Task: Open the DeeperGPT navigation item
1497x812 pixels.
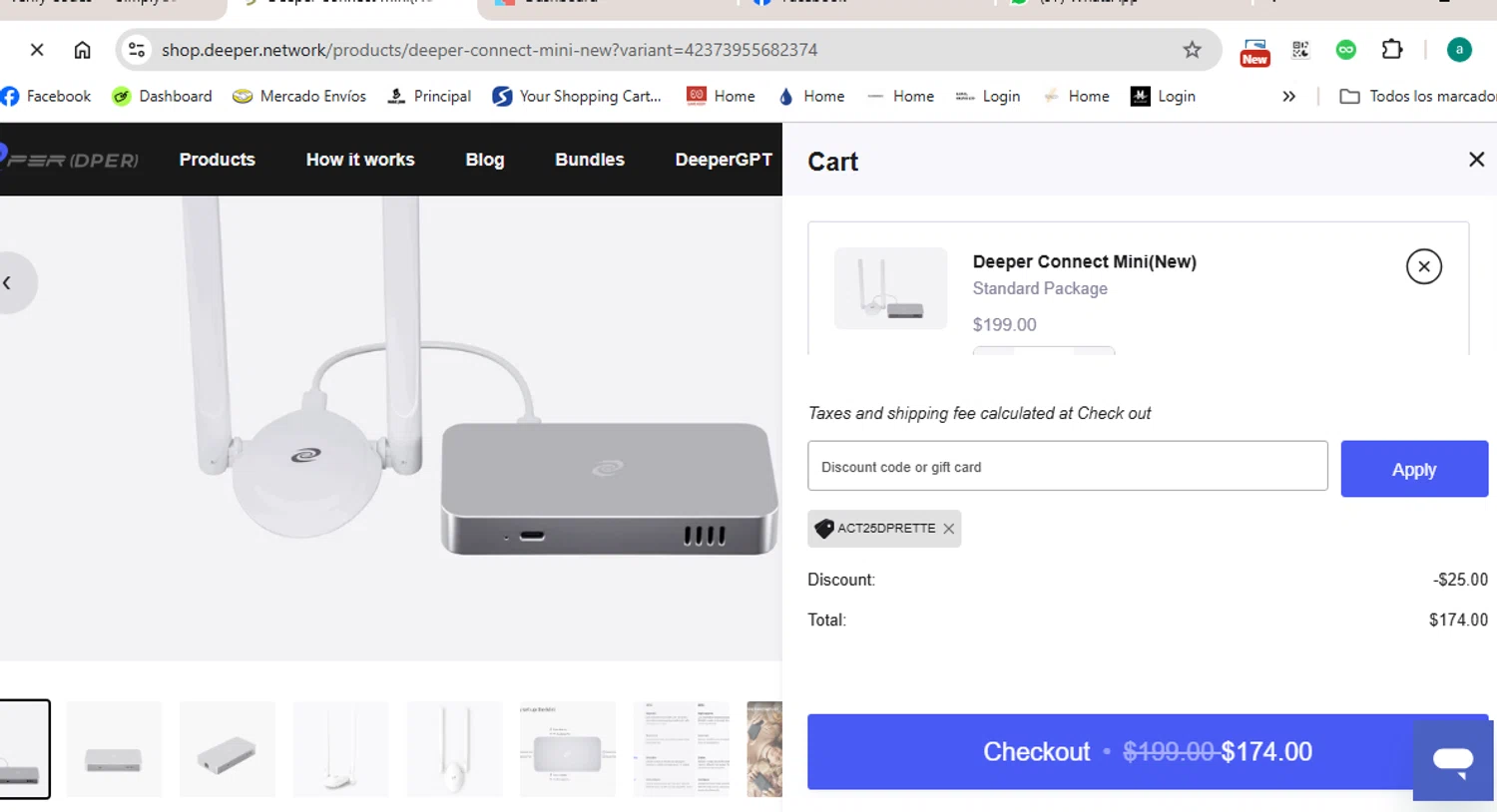Action: (x=724, y=160)
